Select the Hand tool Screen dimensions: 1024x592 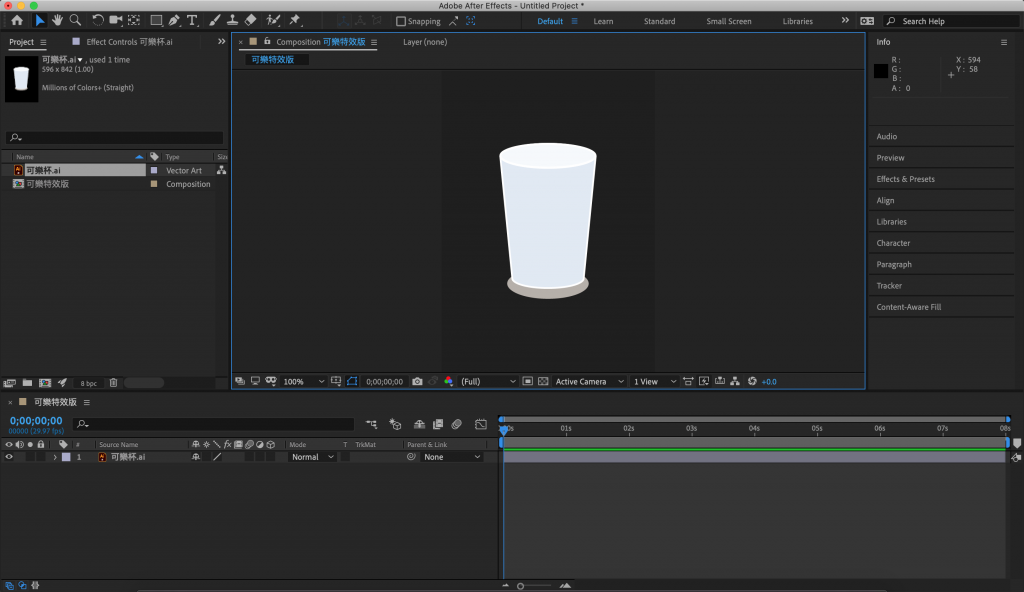(x=58, y=20)
